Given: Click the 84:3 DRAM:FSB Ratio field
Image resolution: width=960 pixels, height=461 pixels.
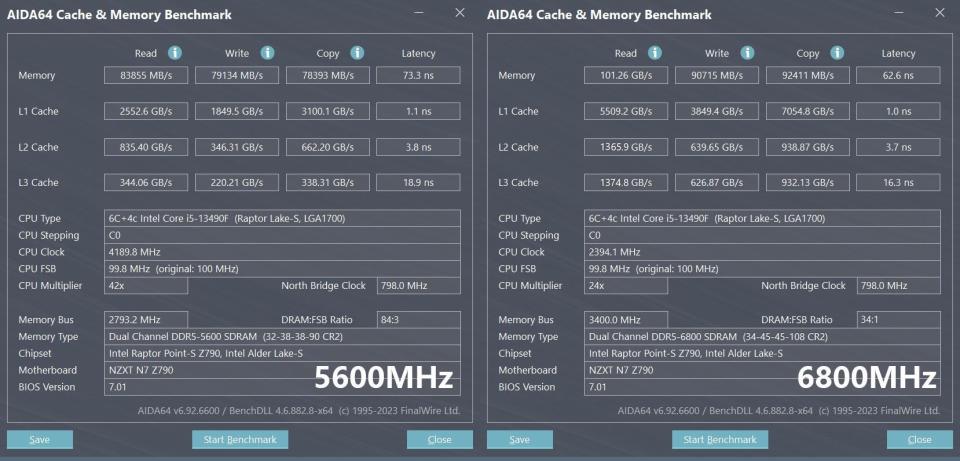Looking at the screenshot, I should click(418, 320).
